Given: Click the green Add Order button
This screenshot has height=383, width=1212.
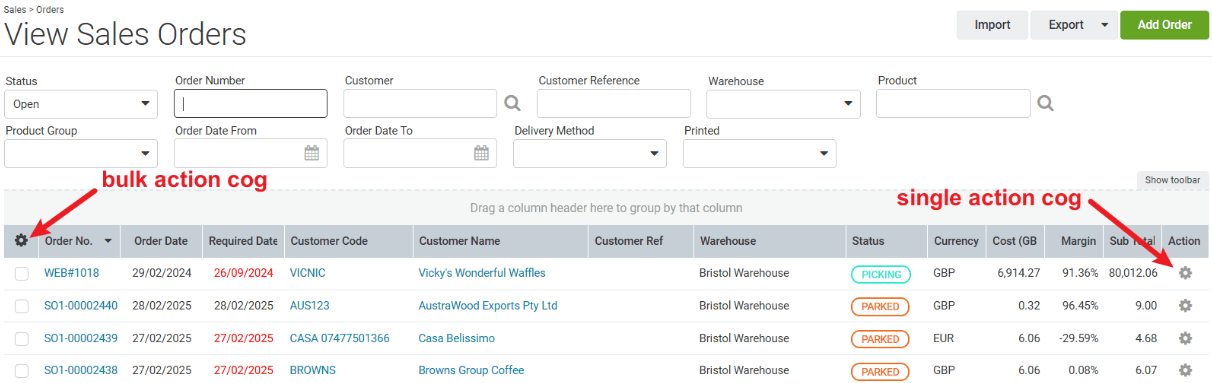Looking at the screenshot, I should coord(1165,25).
